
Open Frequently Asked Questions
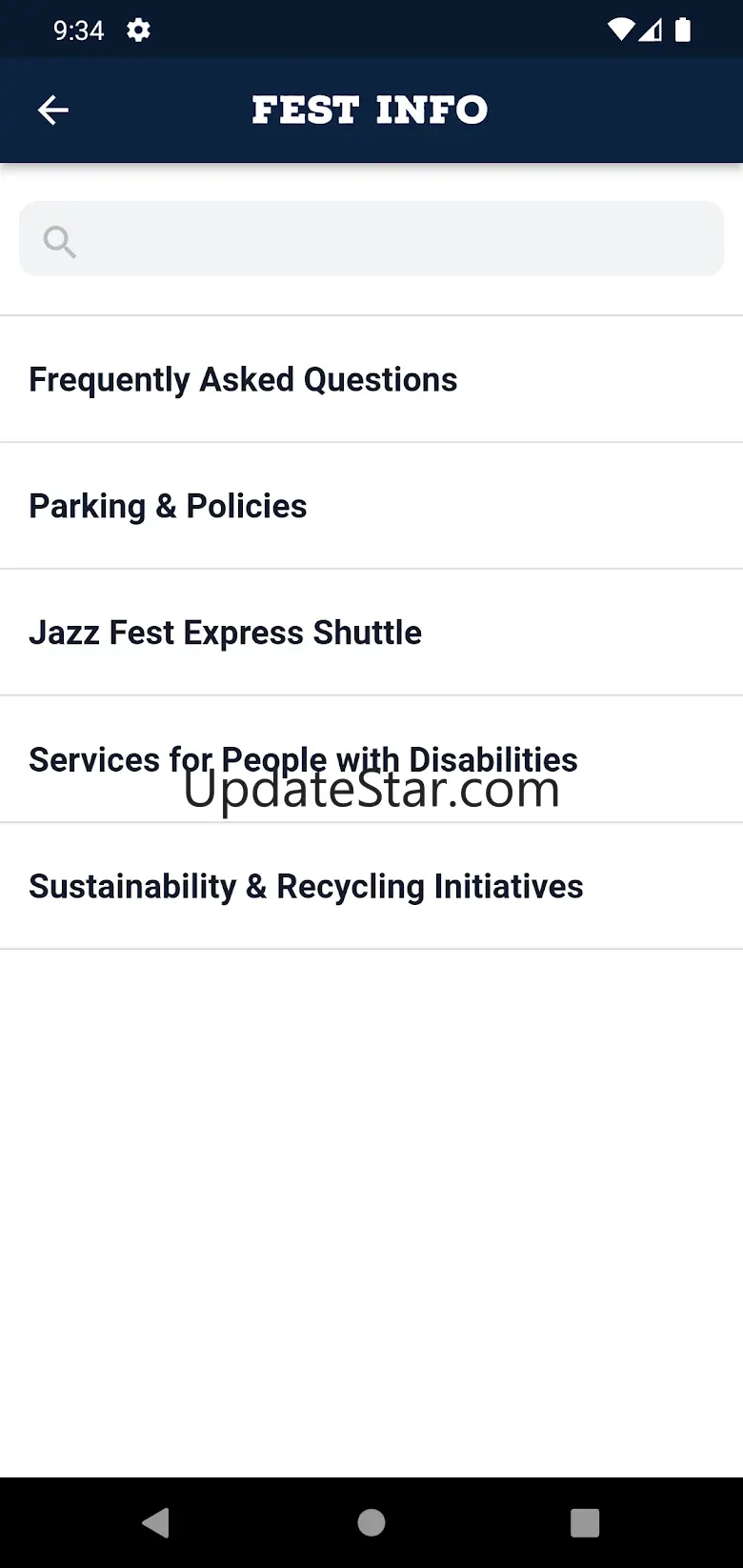pyautogui.click(x=371, y=379)
